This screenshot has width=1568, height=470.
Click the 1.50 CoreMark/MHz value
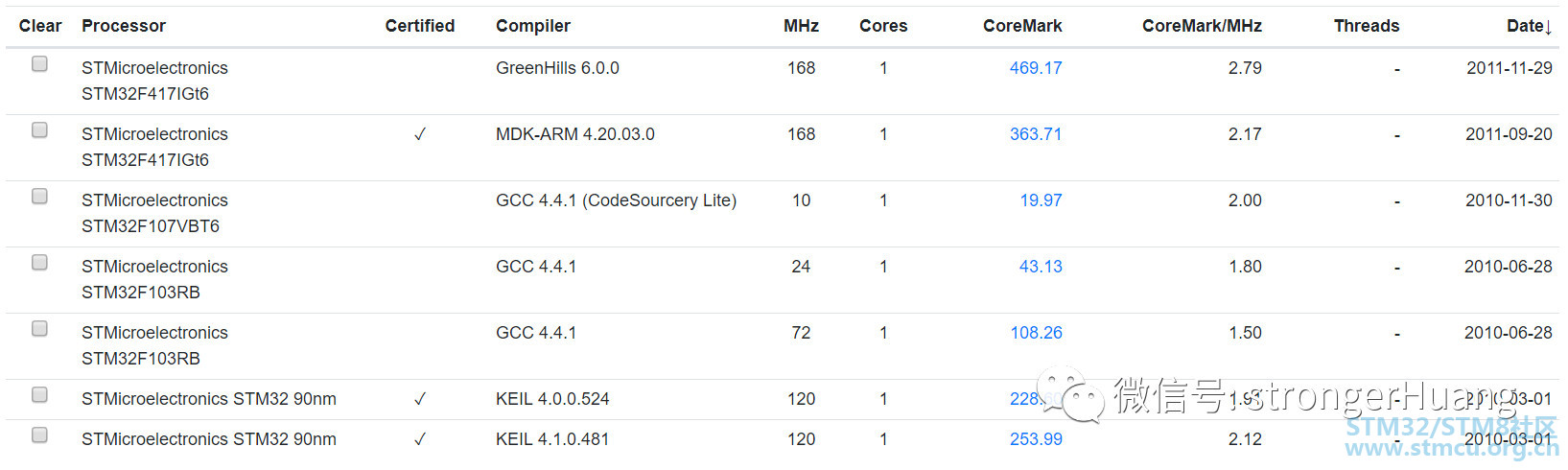(x=1245, y=333)
